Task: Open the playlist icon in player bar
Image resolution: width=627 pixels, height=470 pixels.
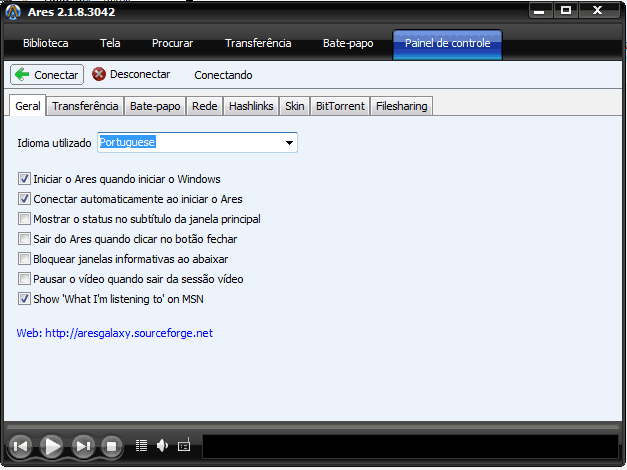Action: pos(141,445)
